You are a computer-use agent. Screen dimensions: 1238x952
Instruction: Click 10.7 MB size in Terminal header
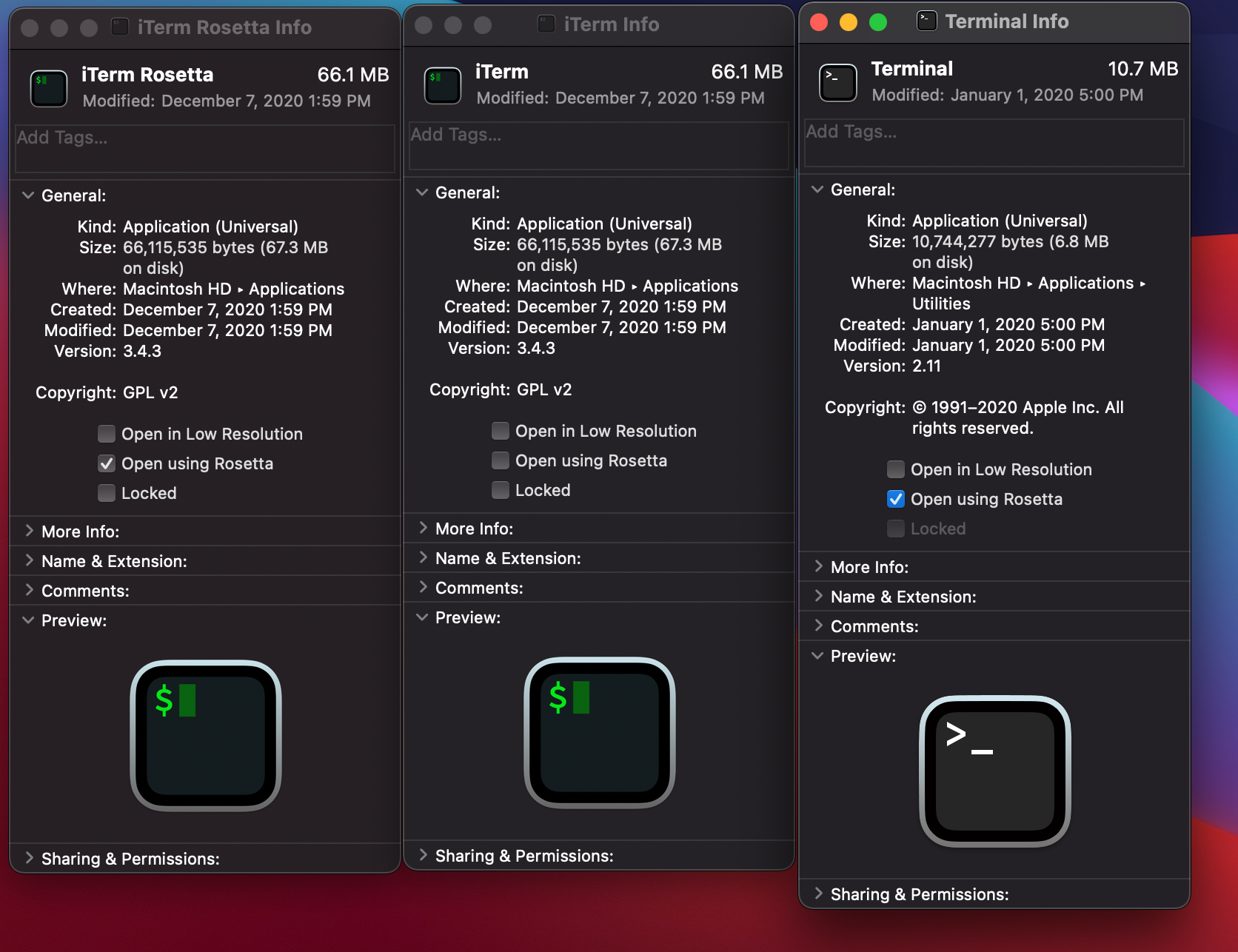click(1142, 69)
